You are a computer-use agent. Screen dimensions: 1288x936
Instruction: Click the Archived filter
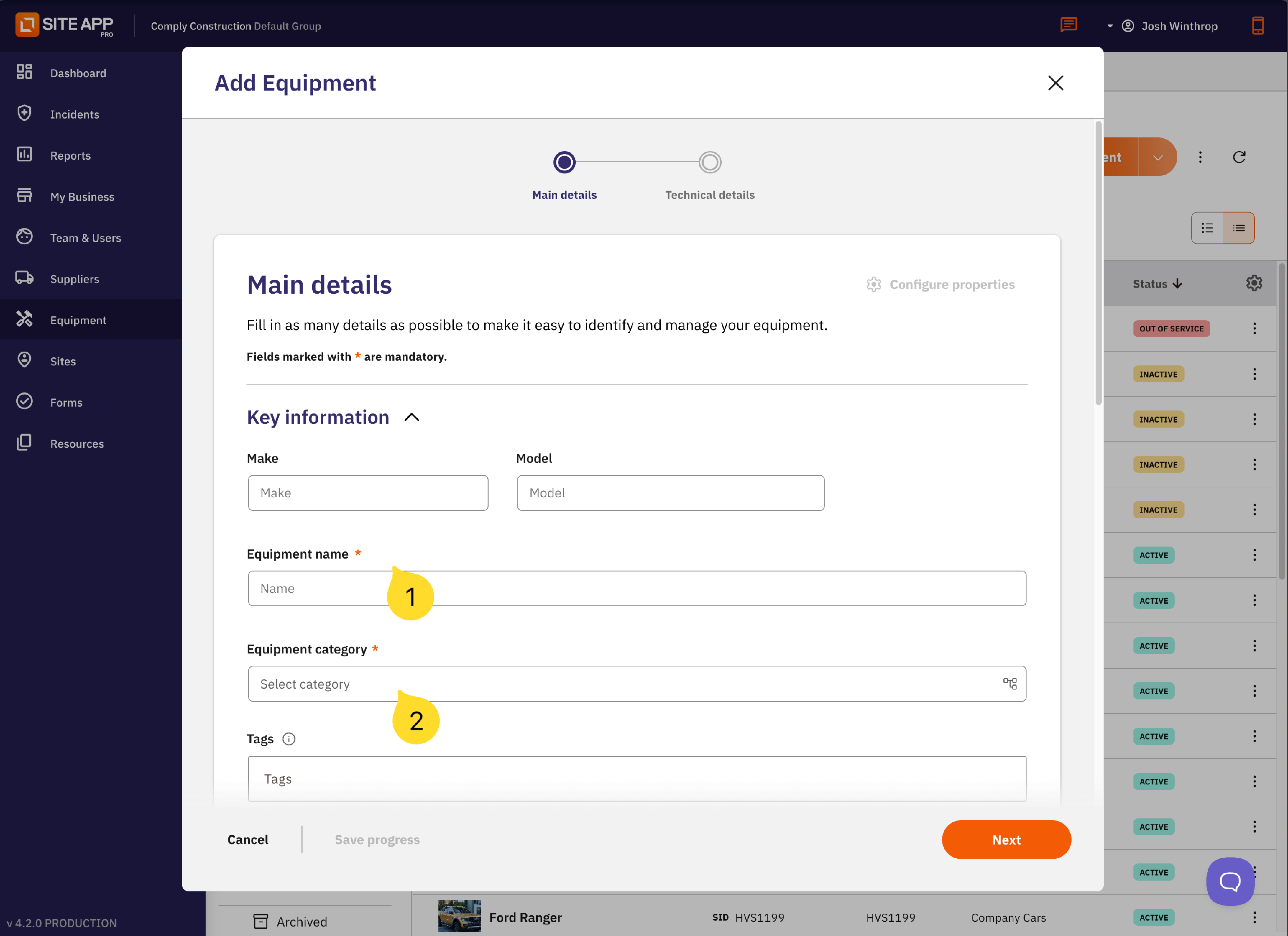pos(290,921)
